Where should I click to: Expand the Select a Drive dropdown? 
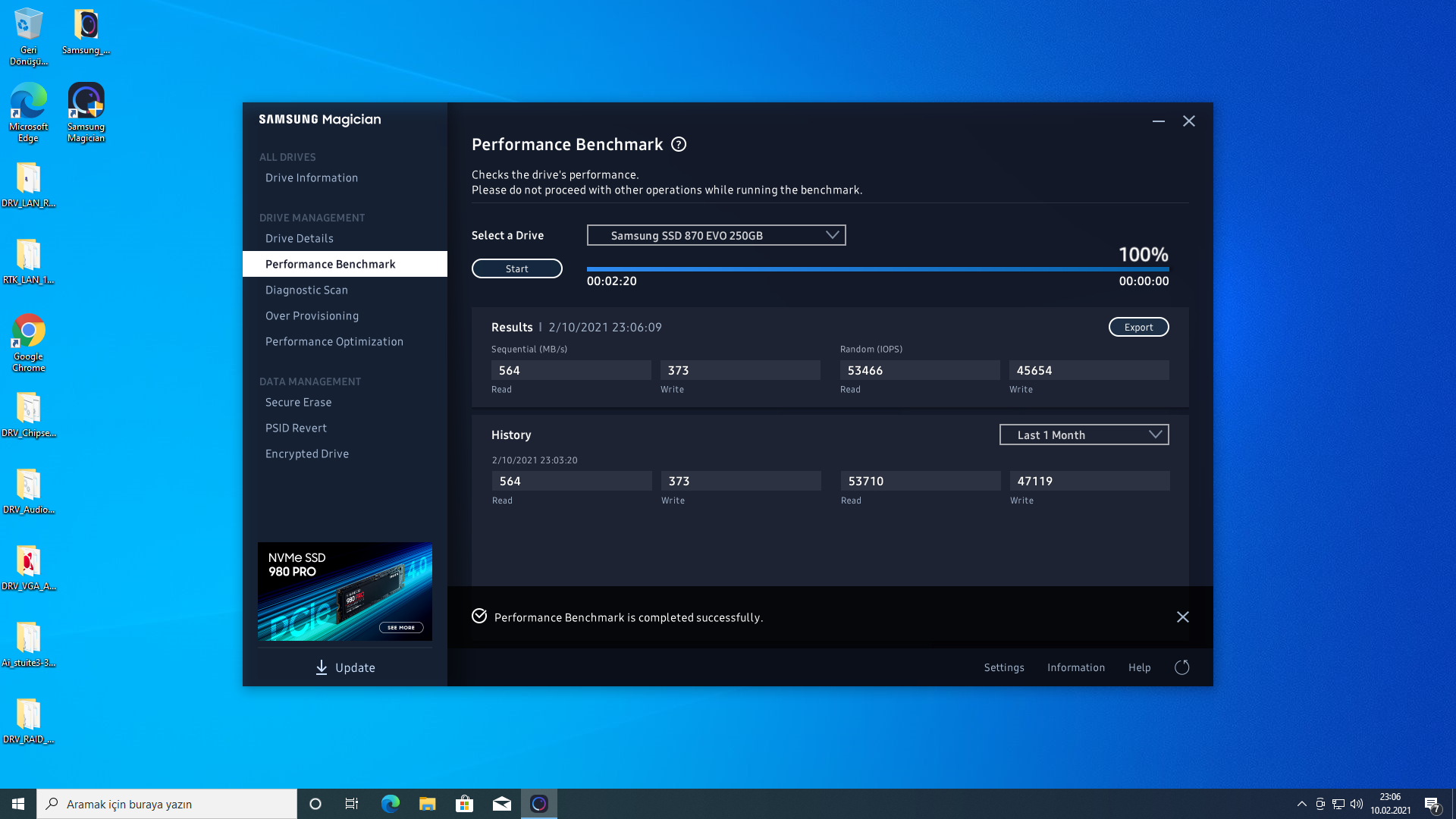coord(717,235)
